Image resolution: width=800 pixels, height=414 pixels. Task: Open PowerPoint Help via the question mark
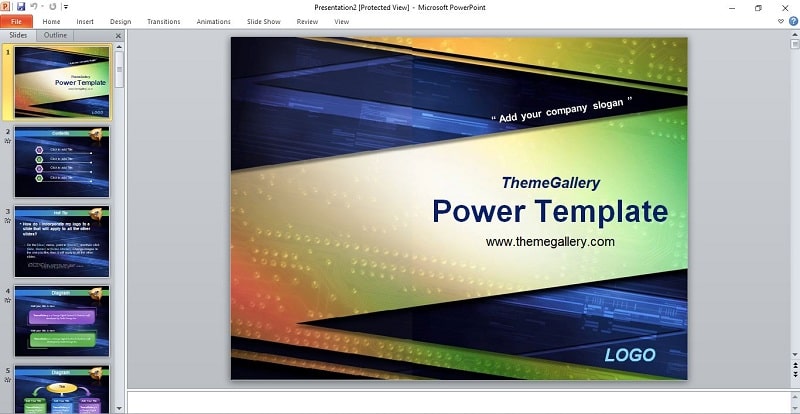pos(793,21)
